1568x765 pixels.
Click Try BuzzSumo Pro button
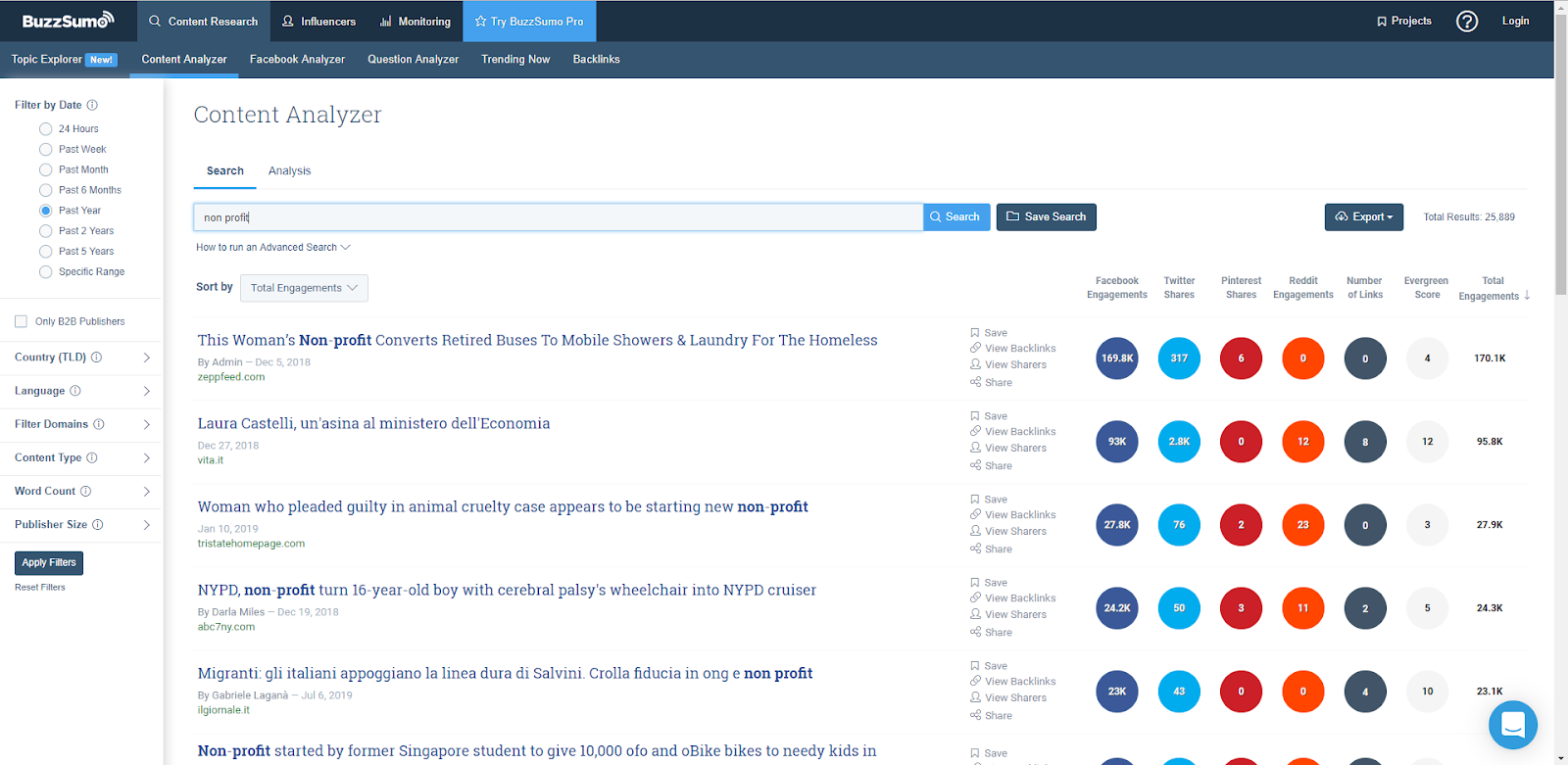tap(529, 21)
